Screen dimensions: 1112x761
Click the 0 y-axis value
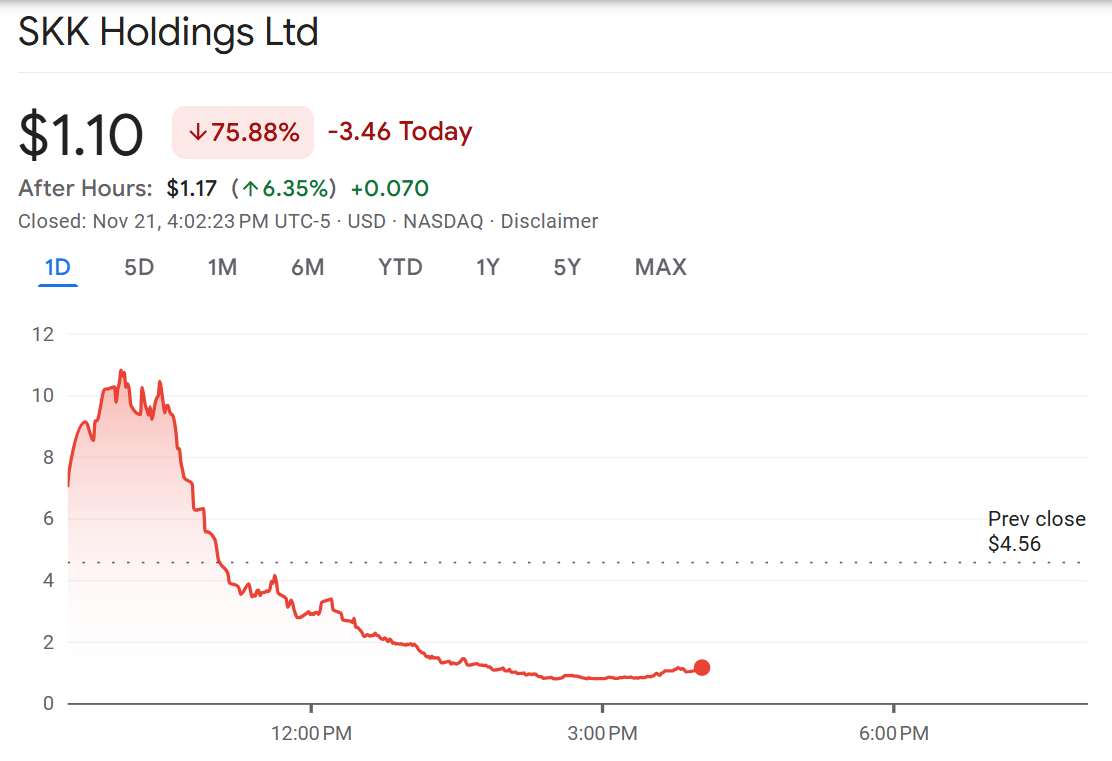coord(48,704)
